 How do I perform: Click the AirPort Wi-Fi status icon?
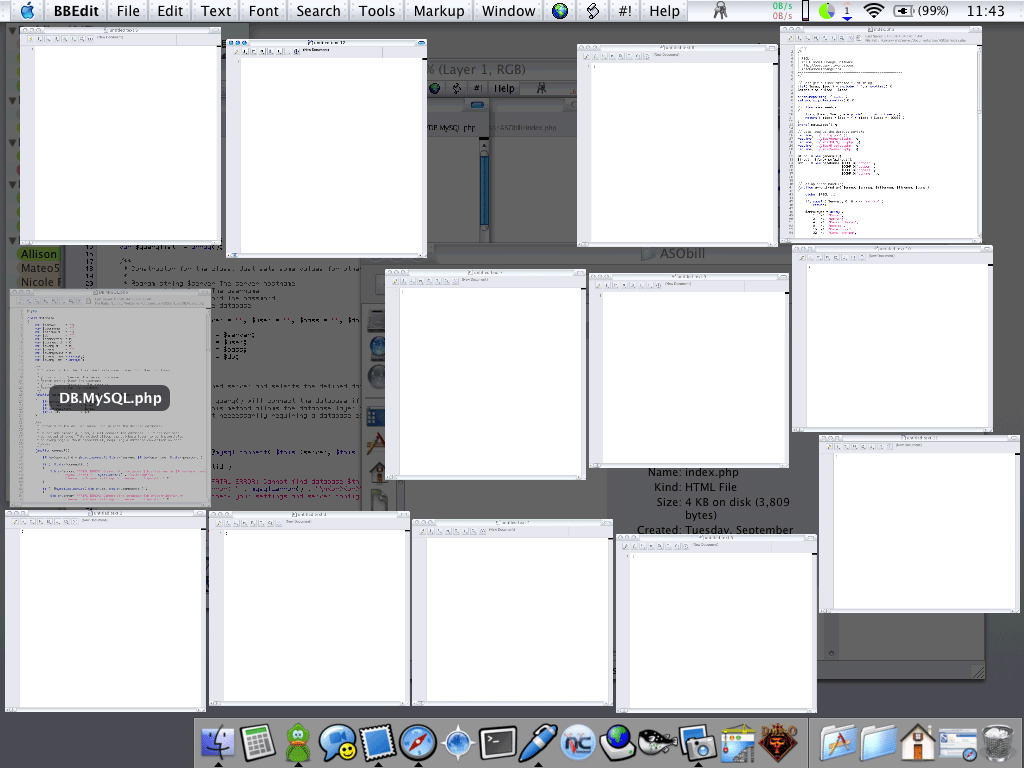pyautogui.click(x=874, y=11)
